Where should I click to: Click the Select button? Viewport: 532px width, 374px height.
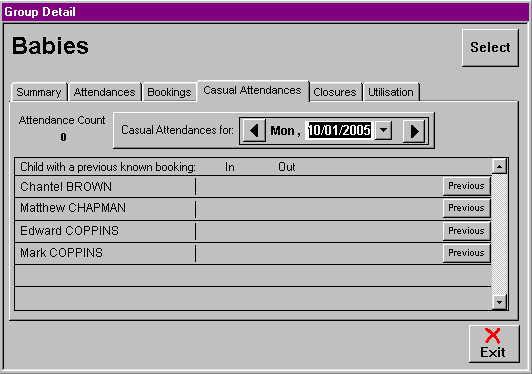(490, 48)
